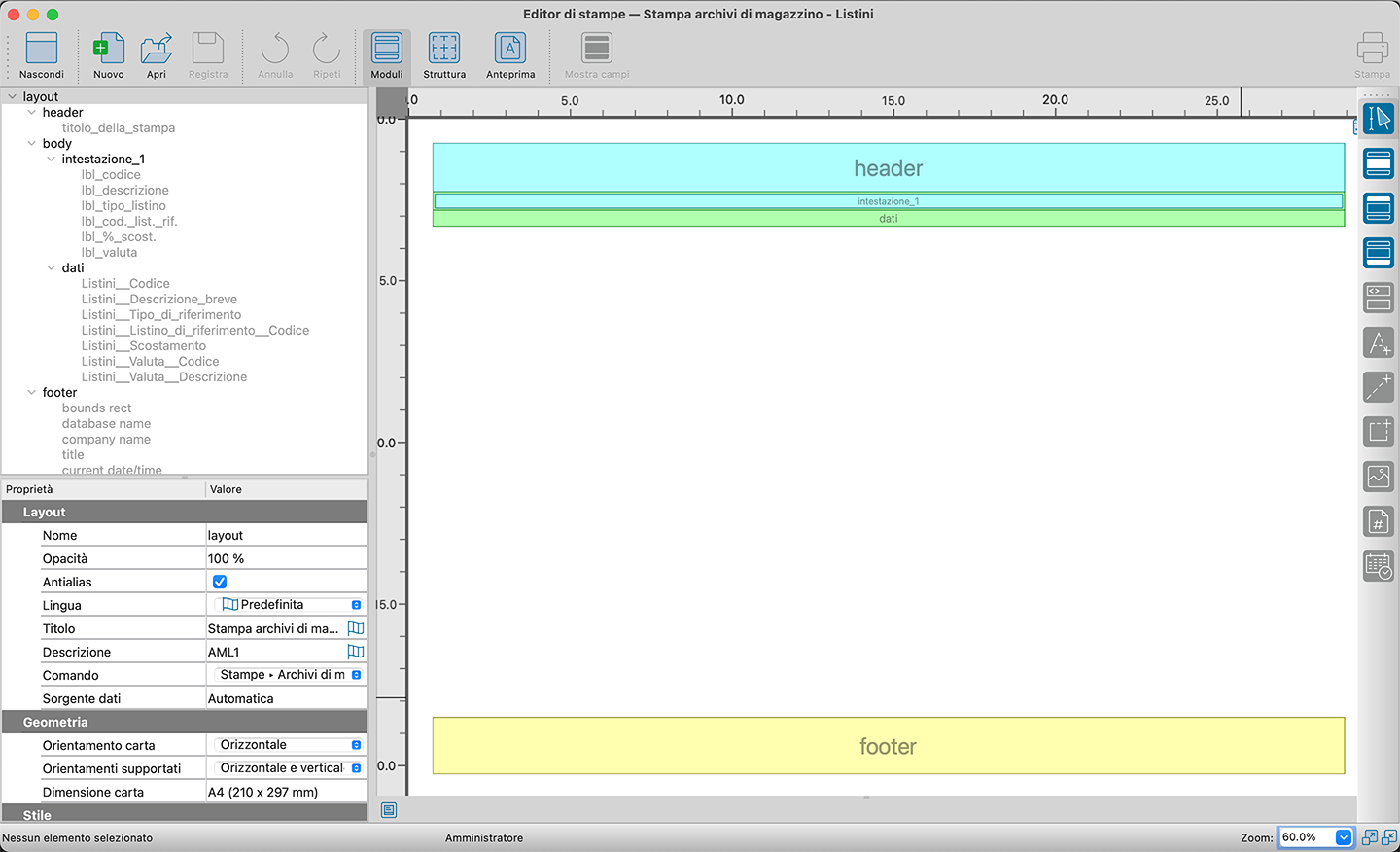
Task: Collapse the dati tree node
Action: pos(52,268)
